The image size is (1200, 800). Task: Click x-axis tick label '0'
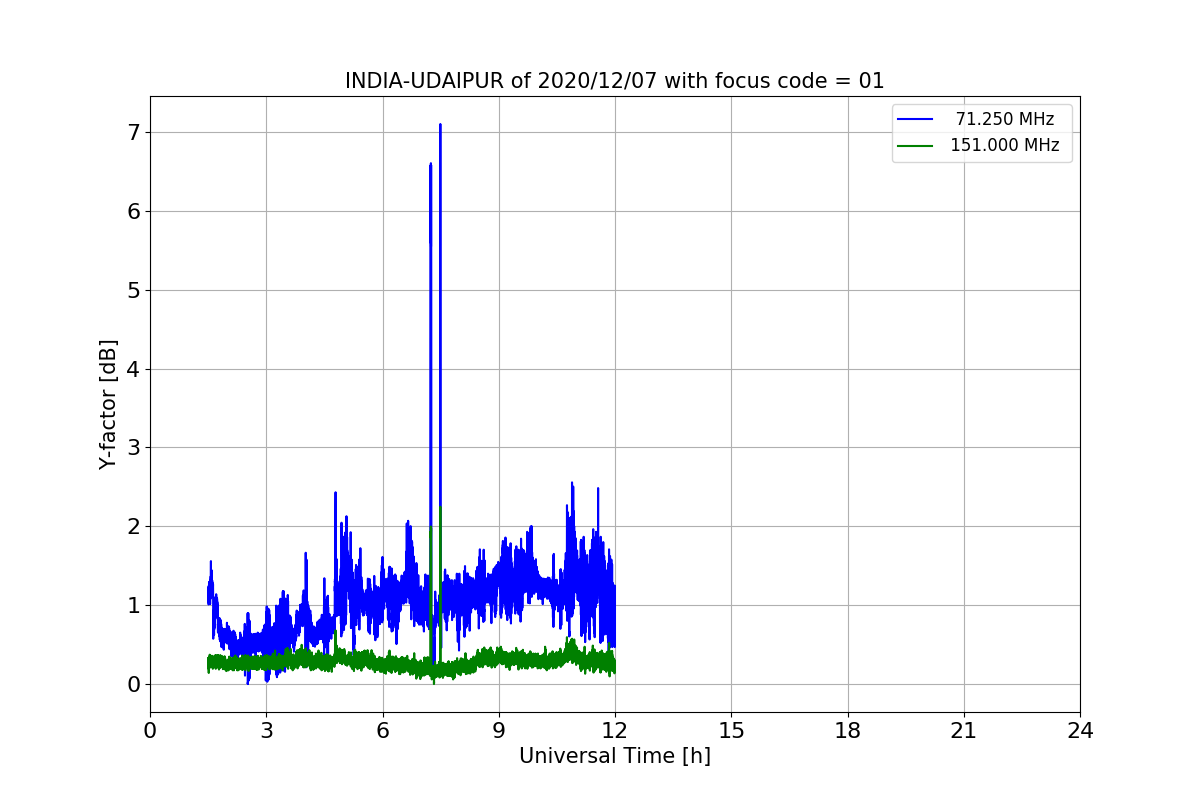[150, 731]
